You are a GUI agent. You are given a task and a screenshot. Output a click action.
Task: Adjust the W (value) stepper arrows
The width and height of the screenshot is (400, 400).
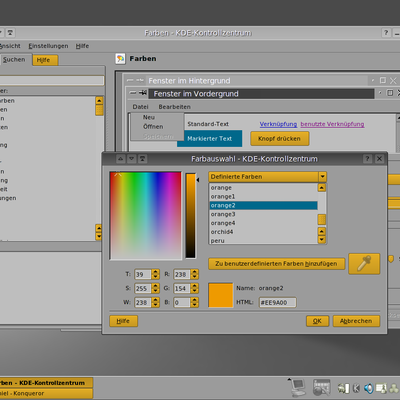point(155,302)
